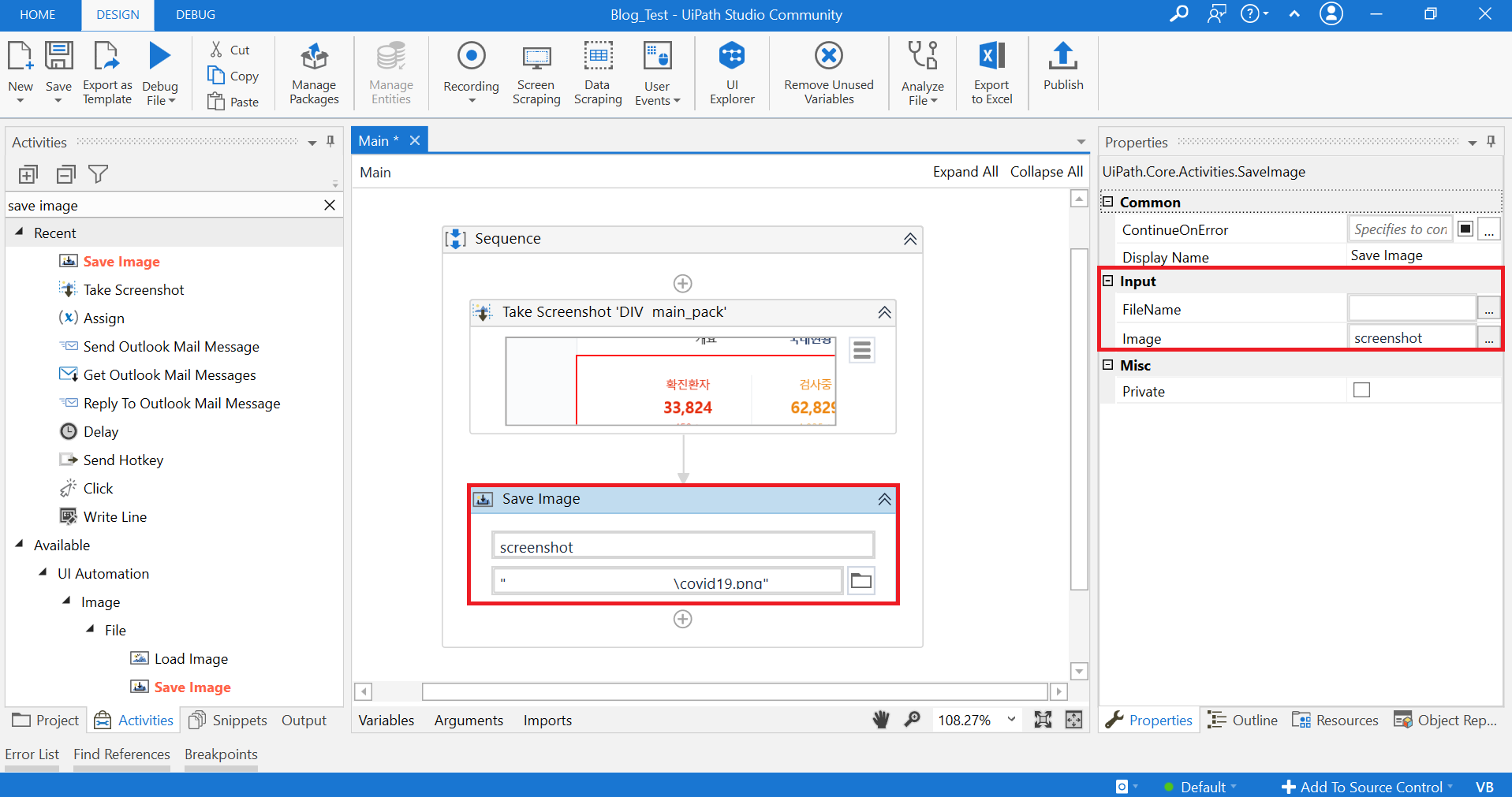The image size is (1512, 797).
Task: Collapse the Common properties section
Action: pyautogui.click(x=1107, y=202)
